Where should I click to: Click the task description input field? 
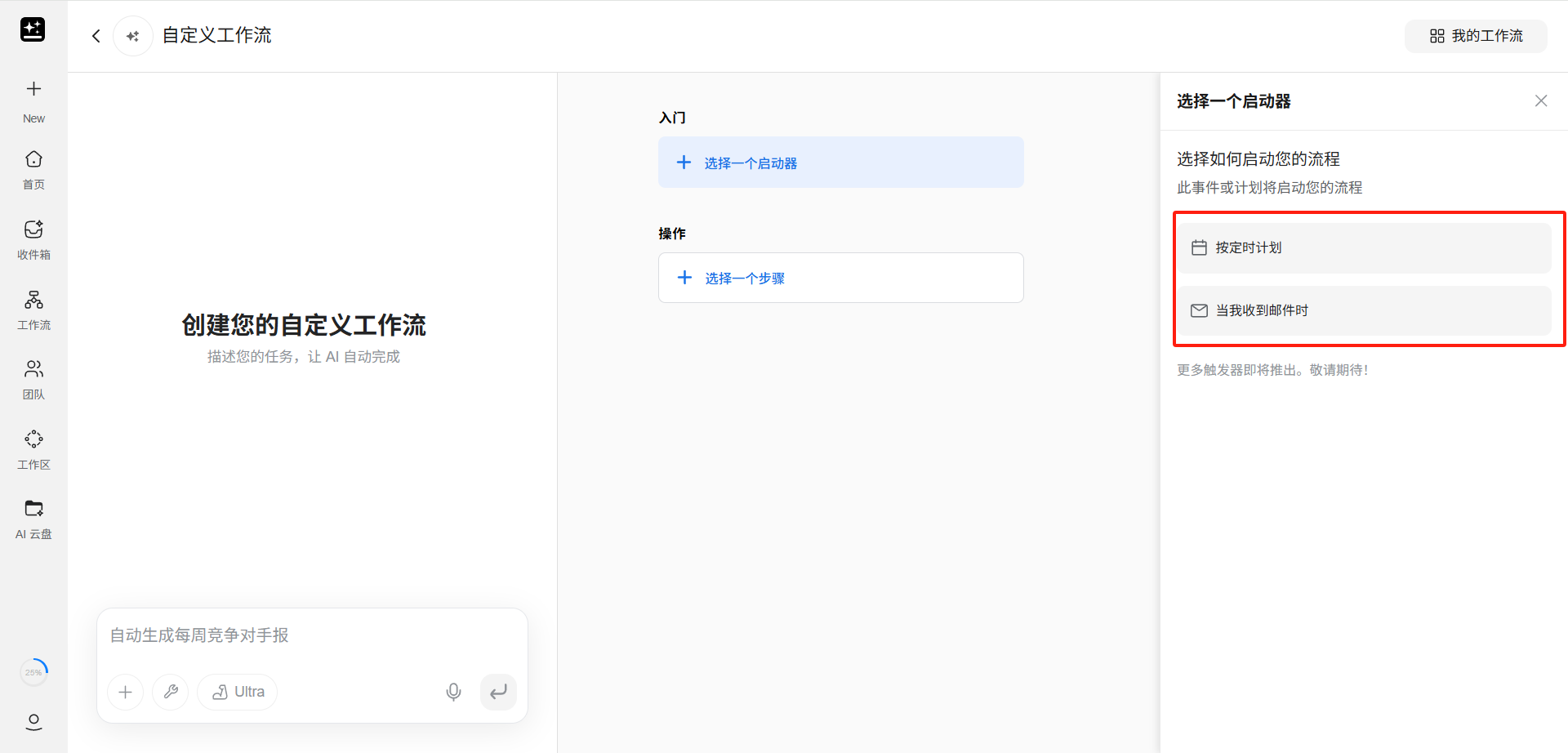310,635
